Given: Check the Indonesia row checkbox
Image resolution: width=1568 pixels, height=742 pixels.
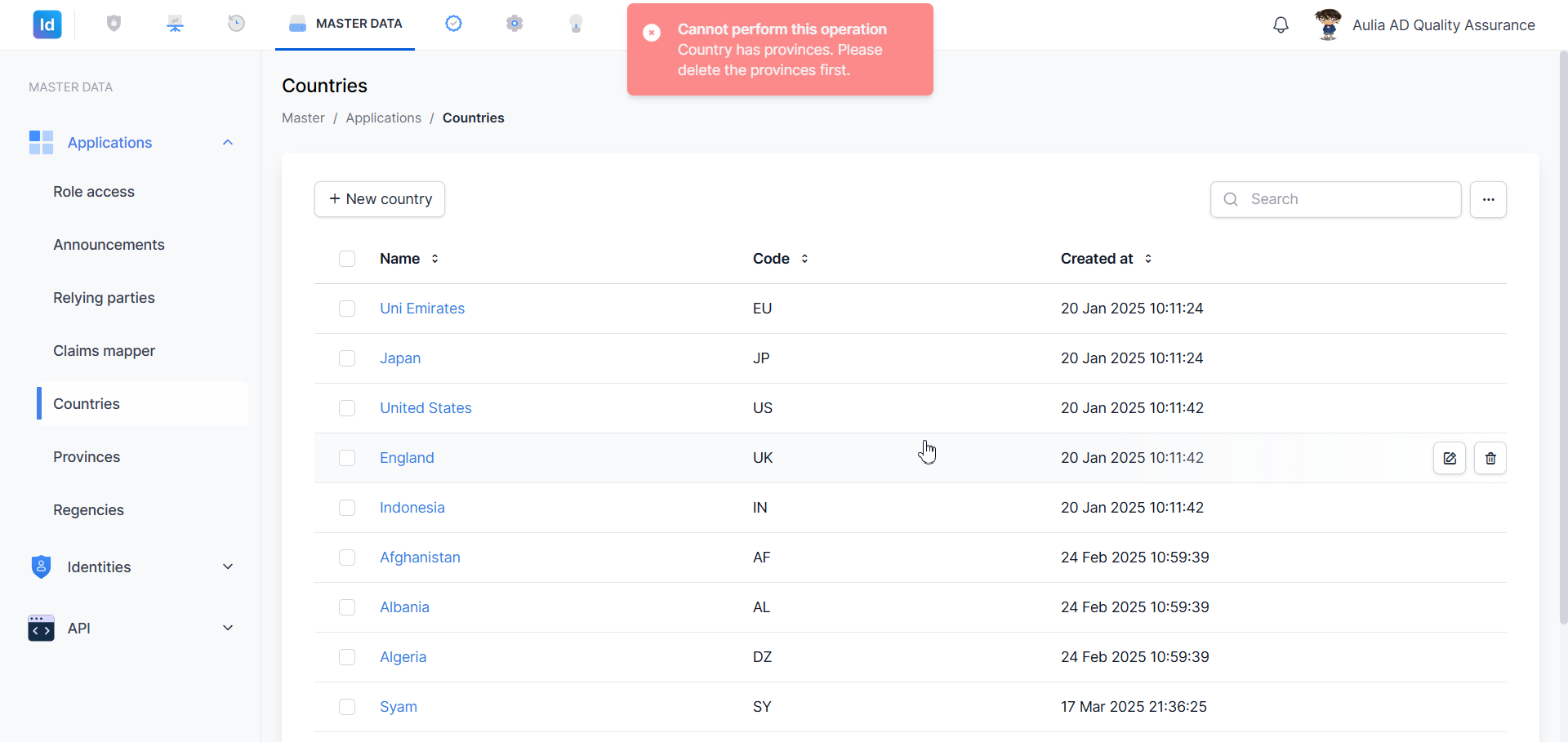Looking at the screenshot, I should tap(347, 508).
